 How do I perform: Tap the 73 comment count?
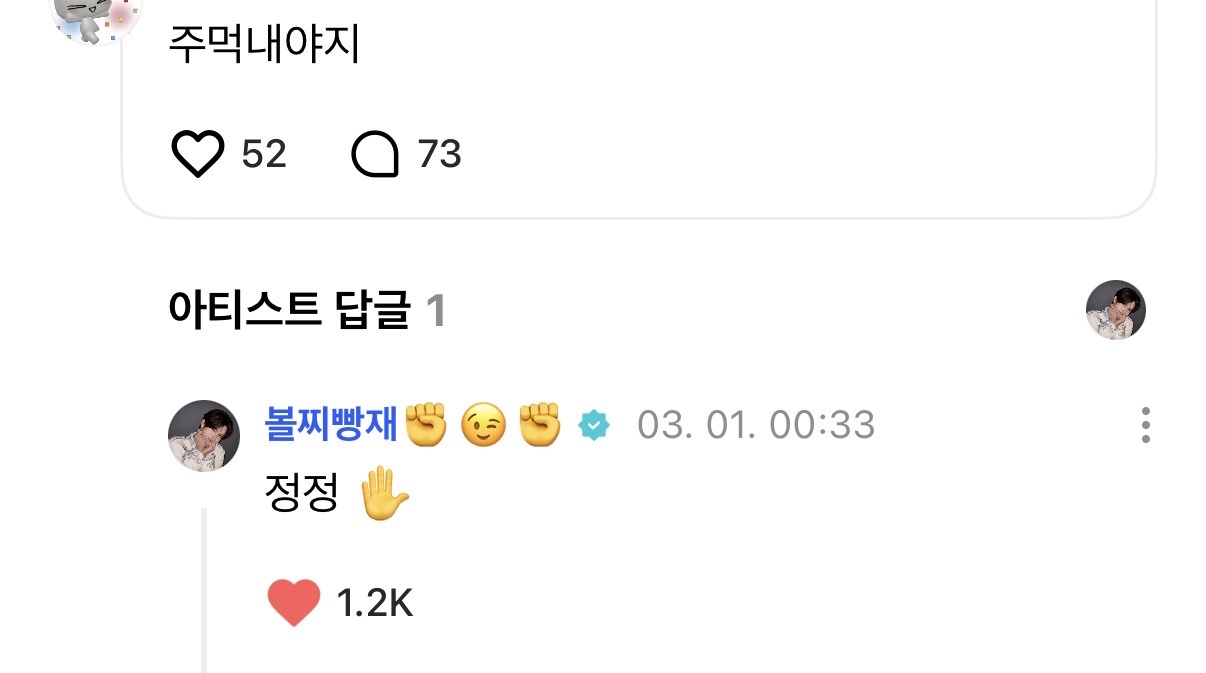pyautogui.click(x=439, y=154)
